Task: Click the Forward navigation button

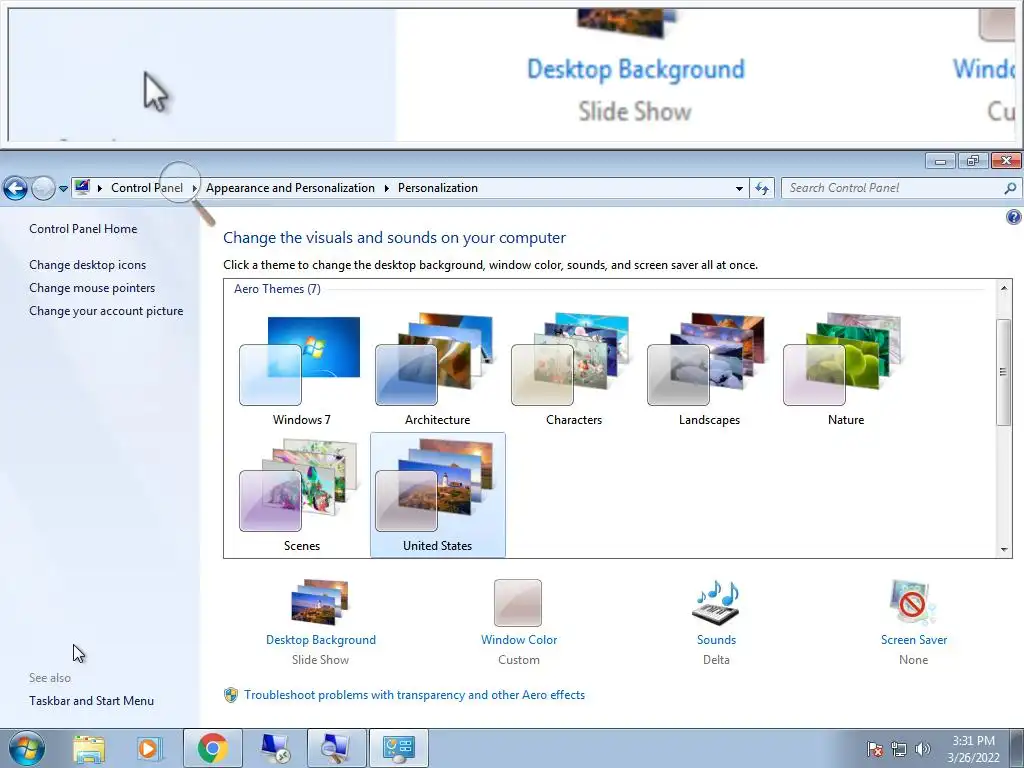Action: 43,188
